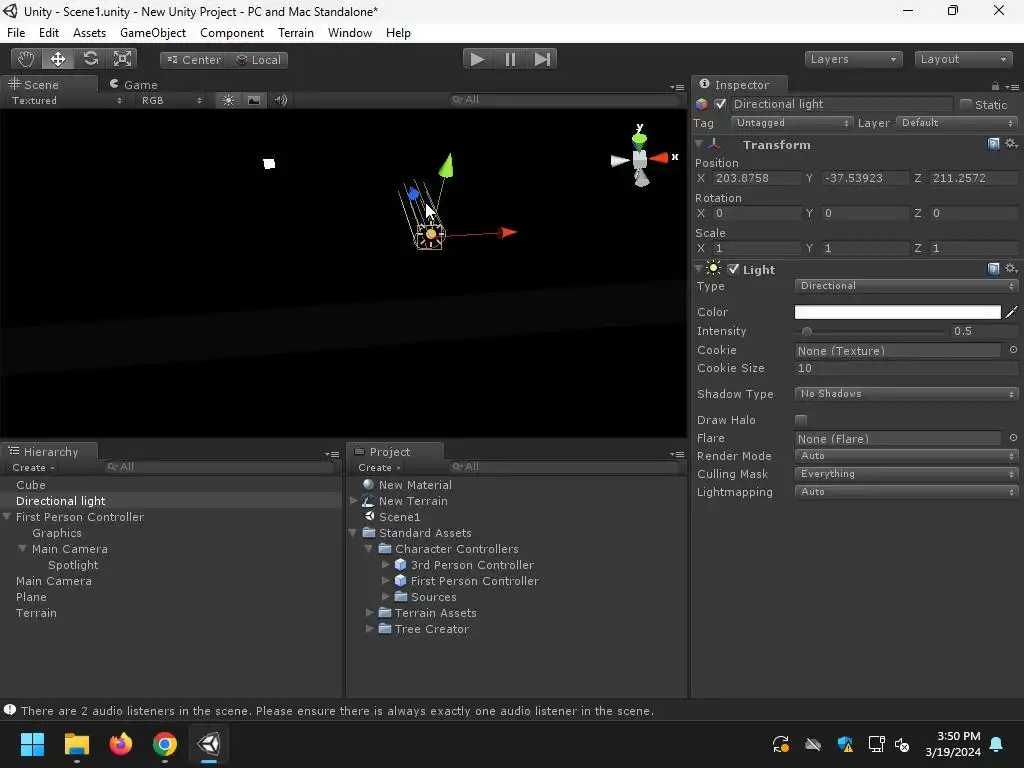Open the RGB render mode dropdown
Screen dimensions: 1024x768
[171, 101]
